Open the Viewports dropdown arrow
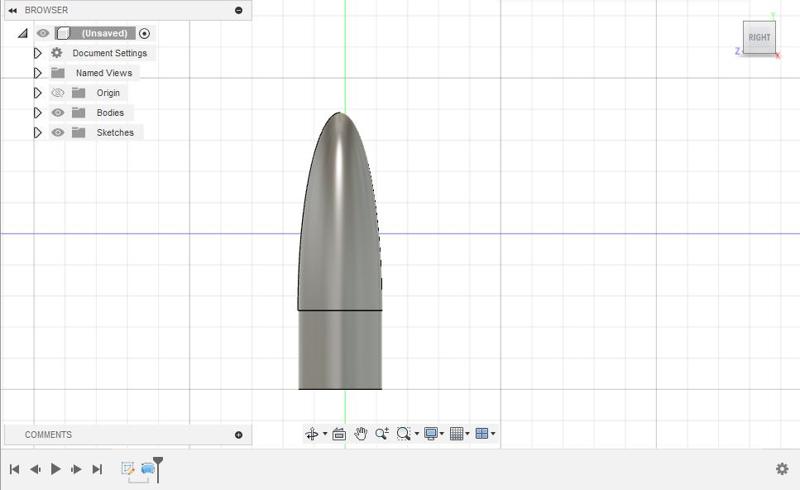The image size is (800, 490). (x=493, y=434)
